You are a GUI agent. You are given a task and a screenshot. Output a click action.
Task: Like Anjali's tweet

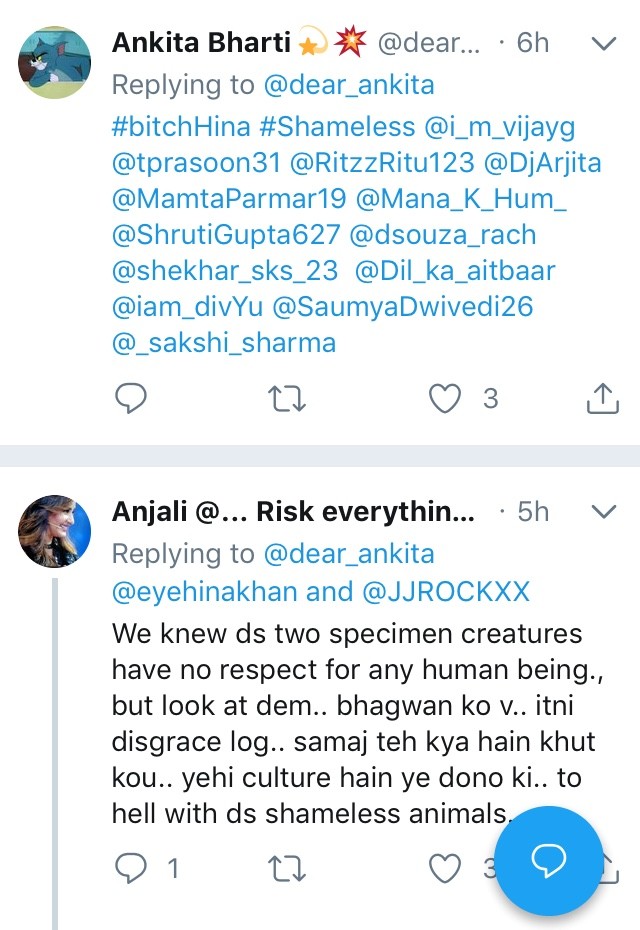pyautogui.click(x=445, y=869)
